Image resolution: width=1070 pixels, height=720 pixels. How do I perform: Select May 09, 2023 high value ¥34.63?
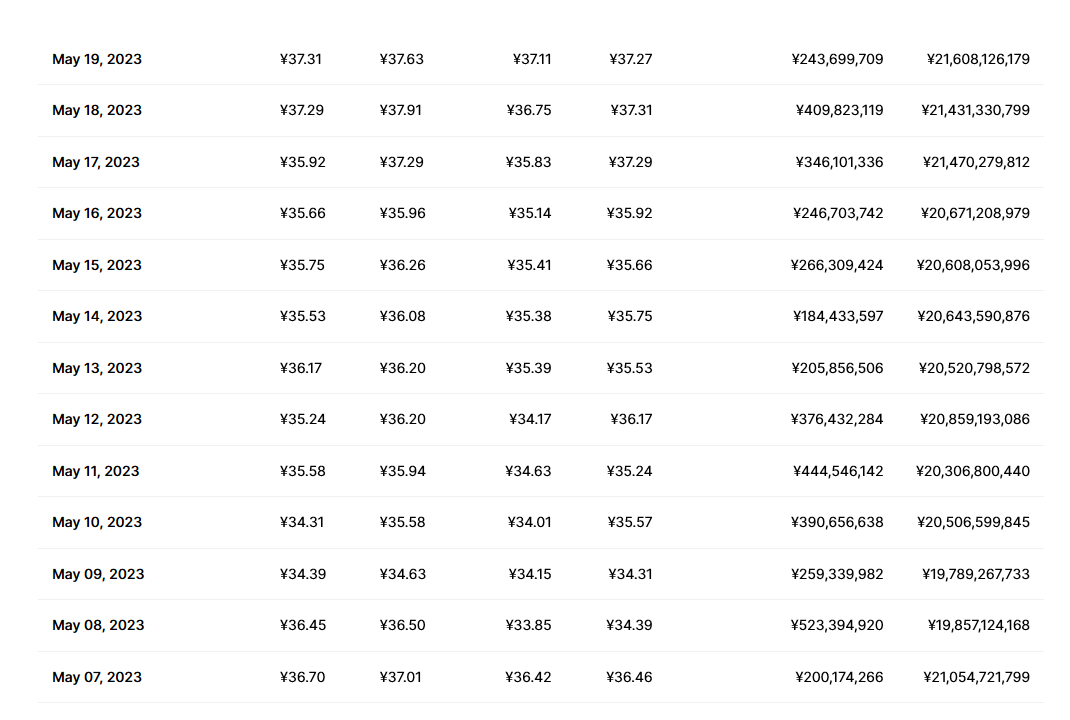point(402,575)
